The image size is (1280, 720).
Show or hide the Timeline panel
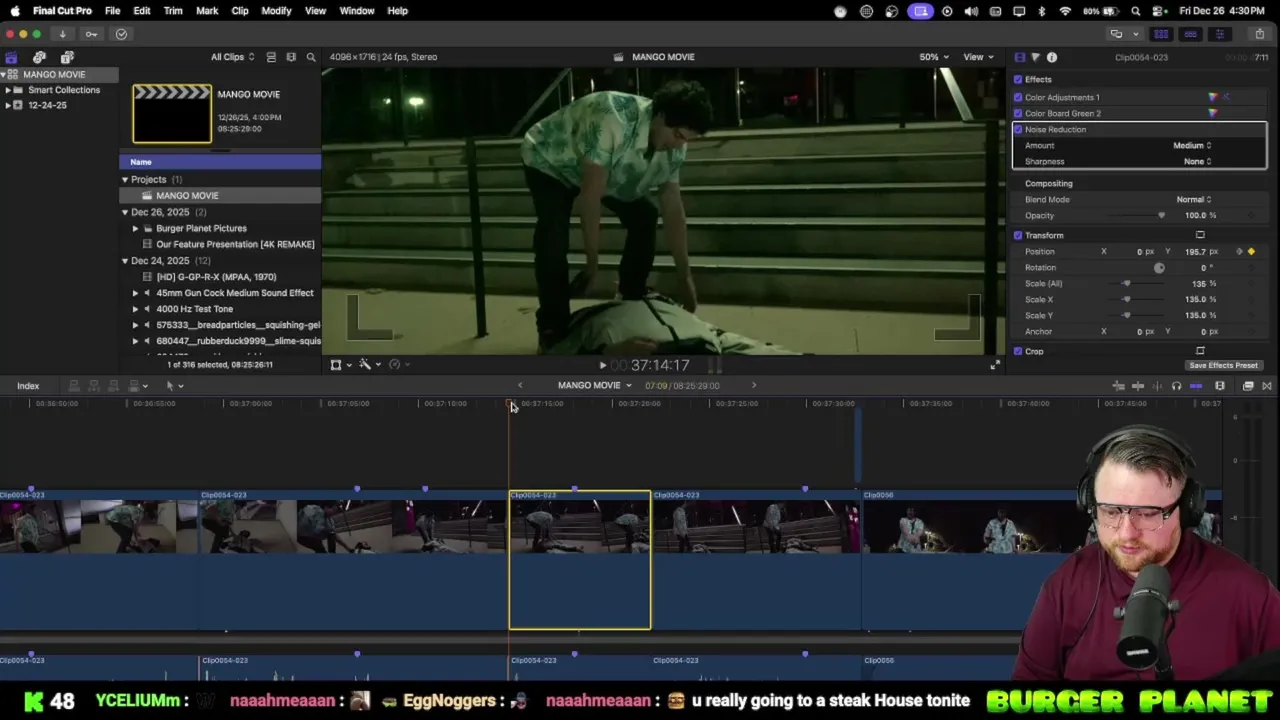(x=1190, y=34)
